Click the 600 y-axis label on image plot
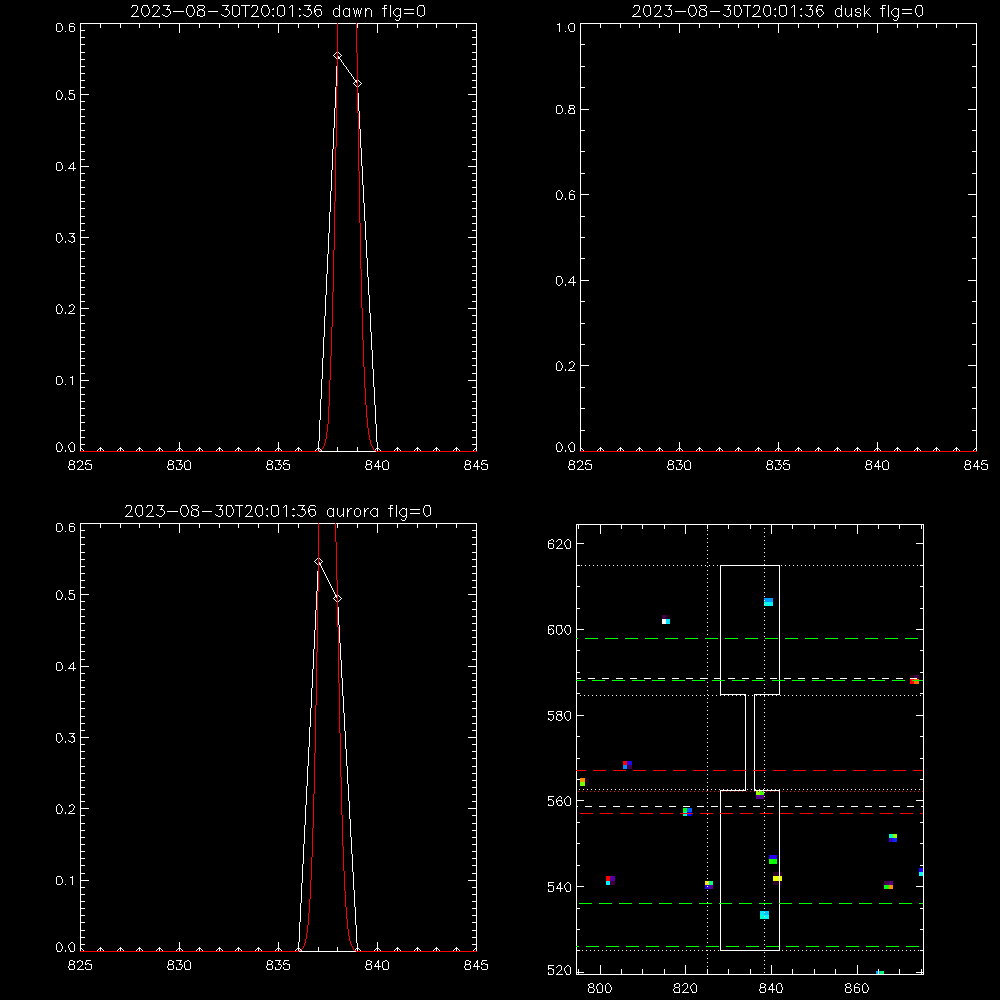The height and width of the screenshot is (1000, 1000). click(559, 629)
